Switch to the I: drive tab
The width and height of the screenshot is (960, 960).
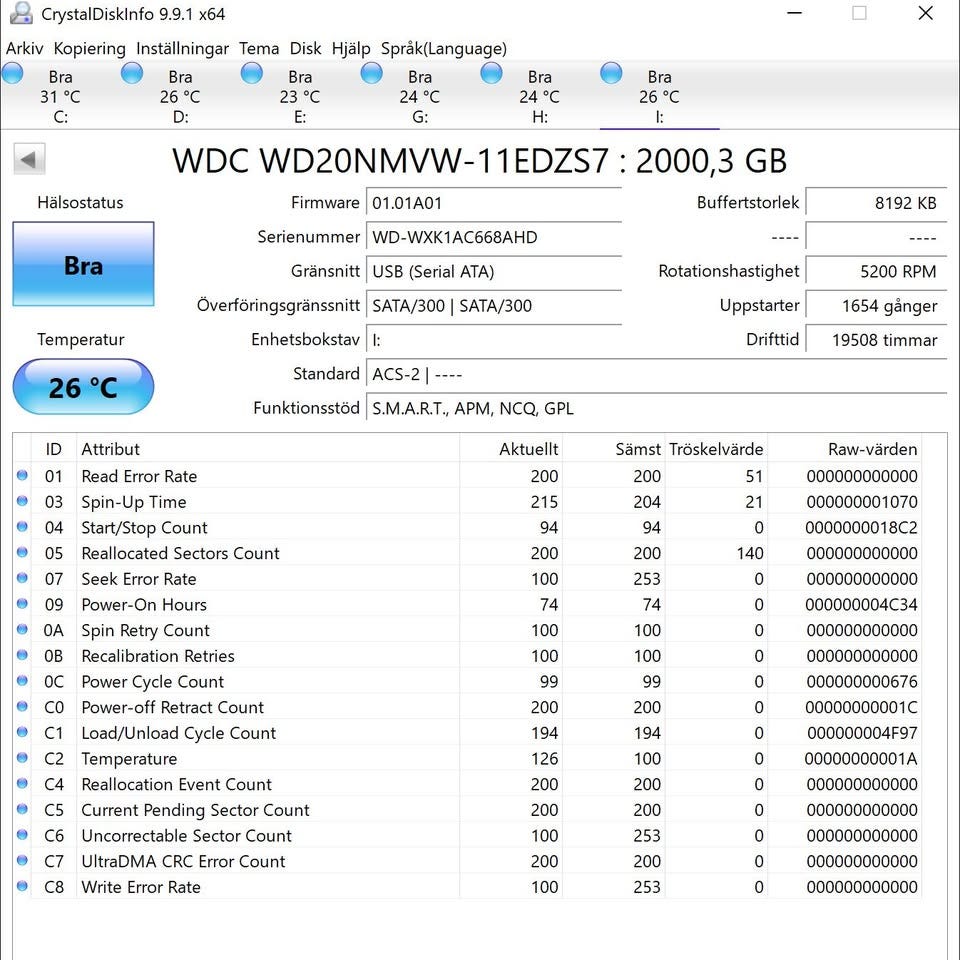pyautogui.click(x=659, y=96)
